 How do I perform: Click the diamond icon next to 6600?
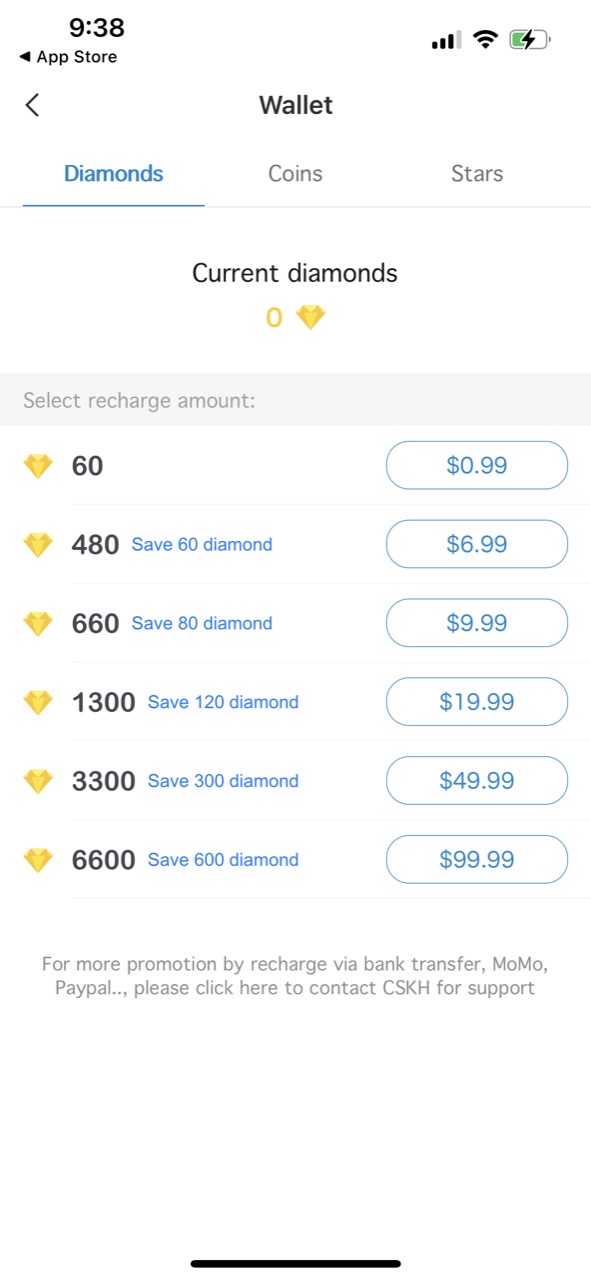point(38,860)
